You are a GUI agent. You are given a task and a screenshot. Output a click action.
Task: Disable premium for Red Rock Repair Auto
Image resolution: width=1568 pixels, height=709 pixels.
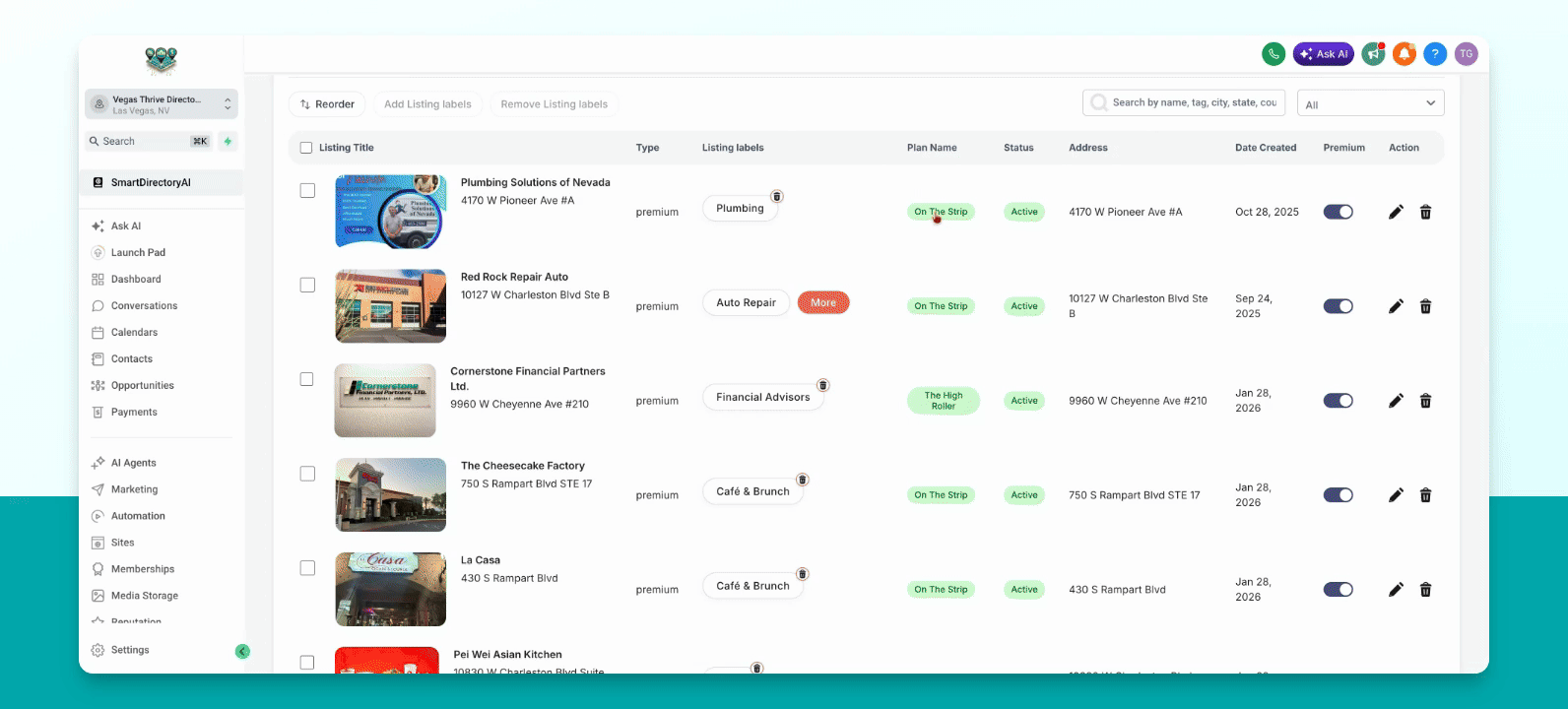[x=1339, y=306]
